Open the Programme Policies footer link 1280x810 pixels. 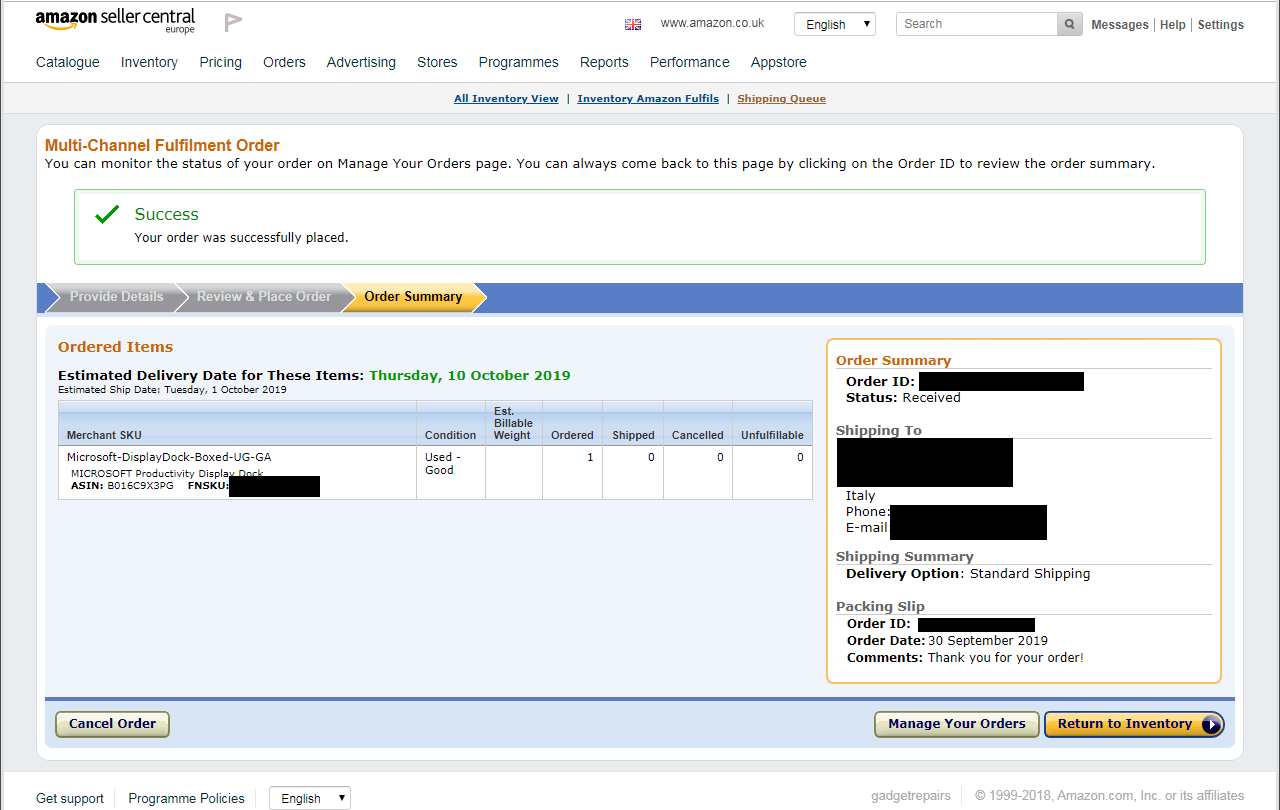(186, 799)
